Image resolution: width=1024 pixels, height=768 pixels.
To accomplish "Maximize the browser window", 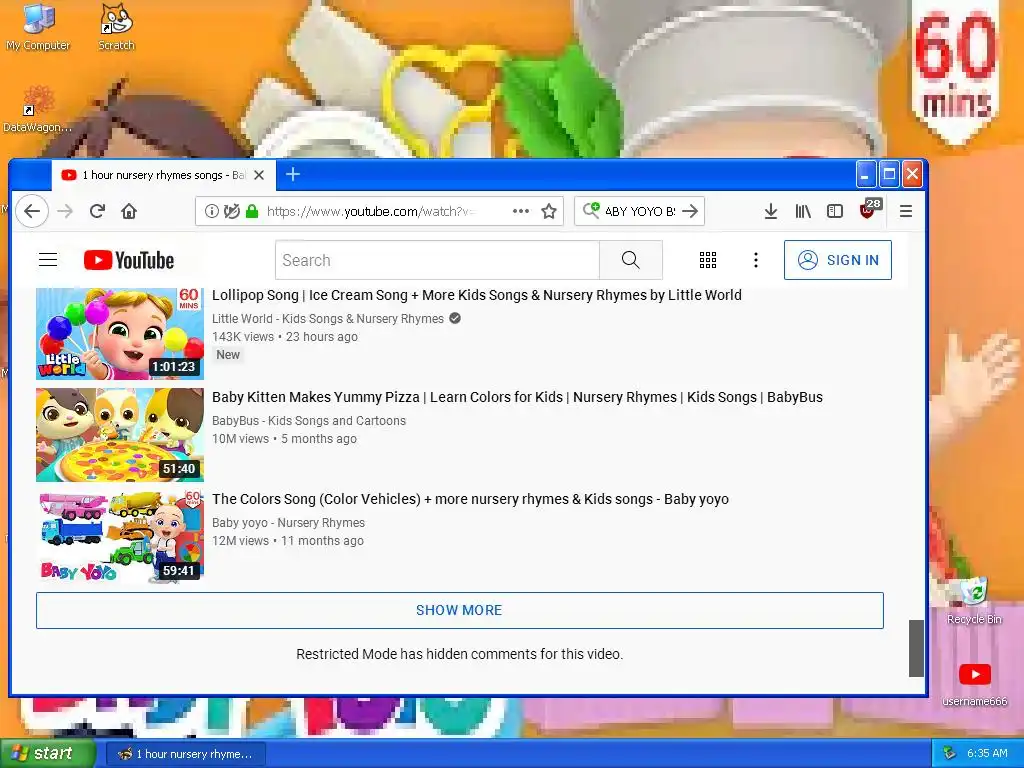I will [x=889, y=174].
